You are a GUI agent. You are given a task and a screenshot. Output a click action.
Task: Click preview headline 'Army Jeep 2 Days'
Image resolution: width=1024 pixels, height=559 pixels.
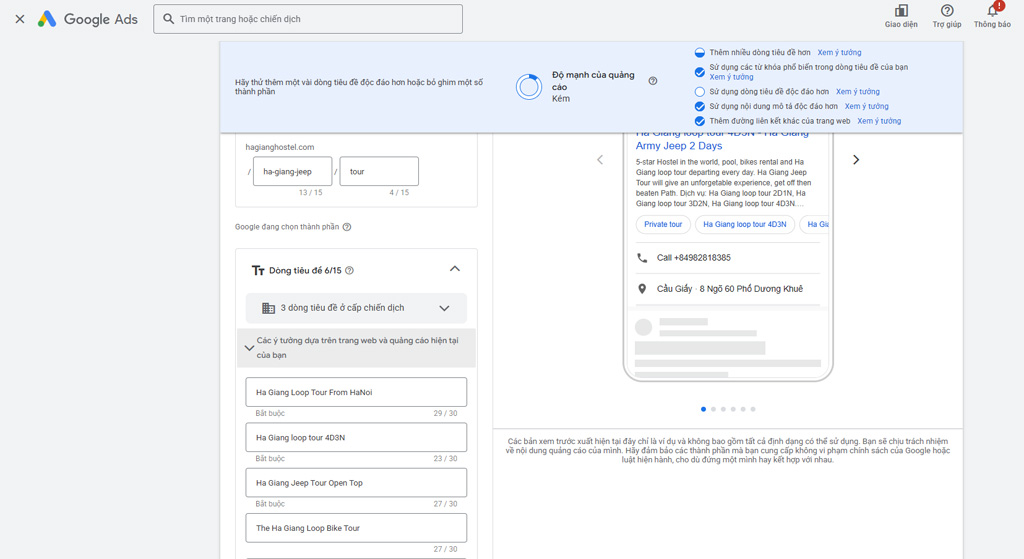[x=679, y=146]
